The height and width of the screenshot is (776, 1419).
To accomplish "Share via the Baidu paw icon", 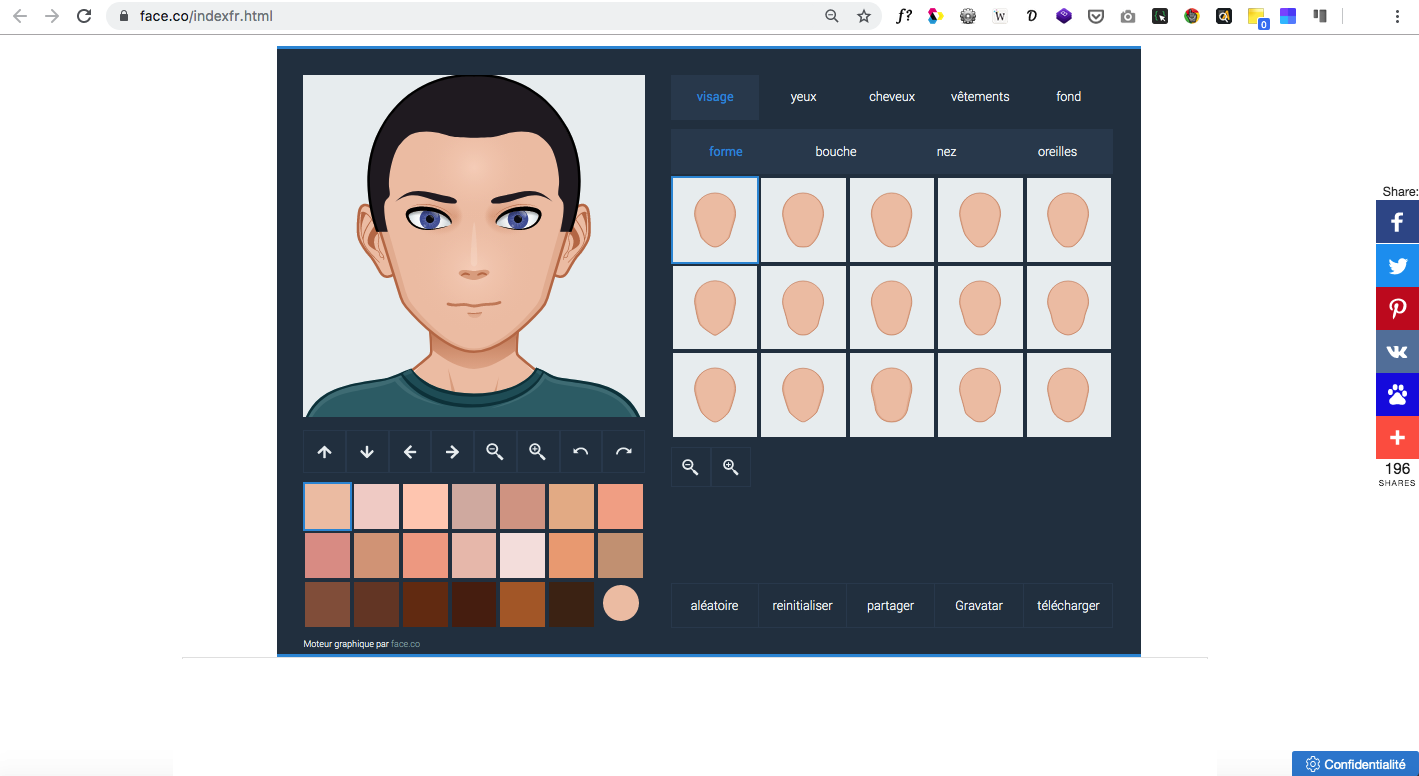I will (x=1397, y=394).
